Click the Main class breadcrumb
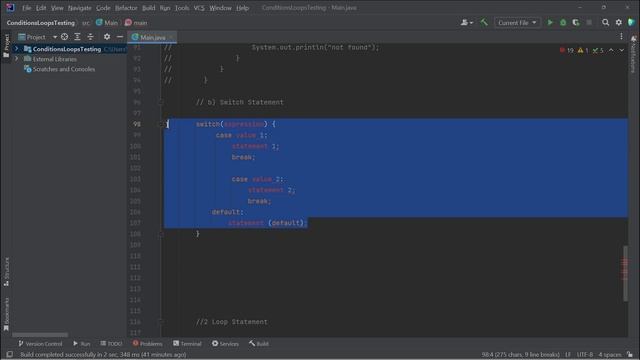Image resolution: width=640 pixels, height=360 pixels. [x=107, y=23]
